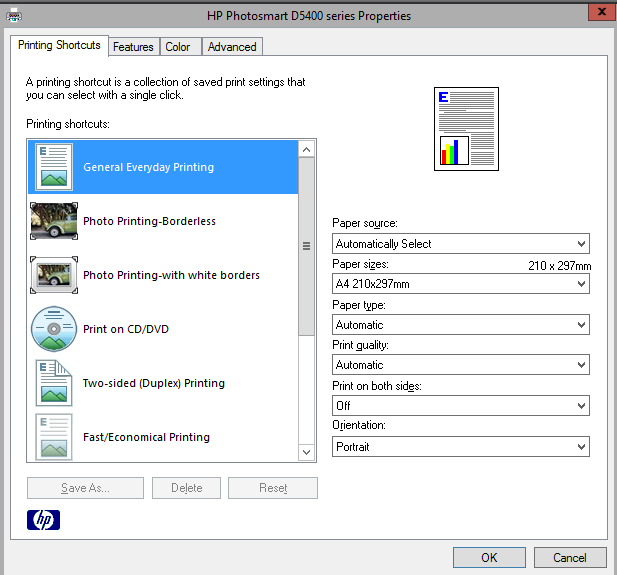Screen dimensions: 617x575
Task: Switch to the Printing Shortcuts tab
Action: pyautogui.click(x=59, y=45)
